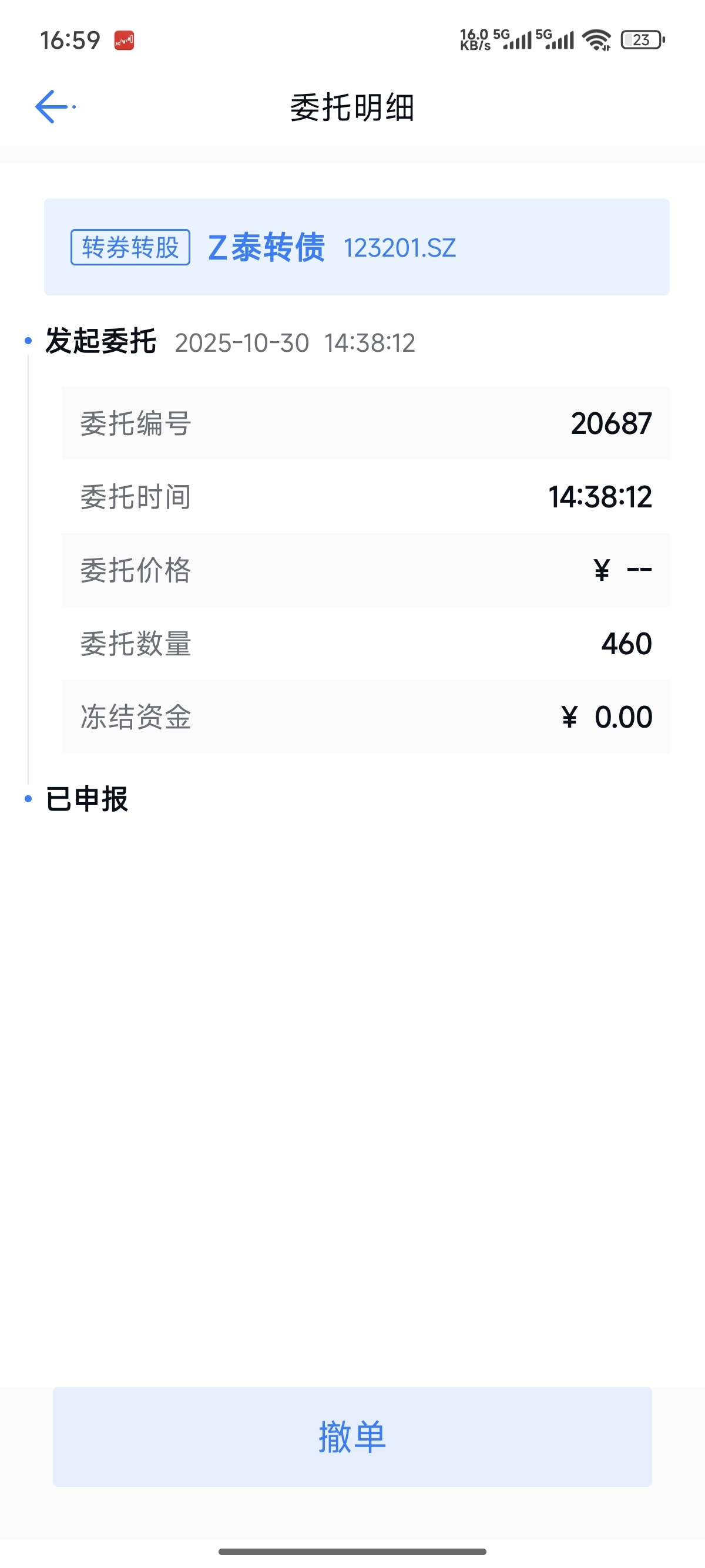Select the 委托数量 460 row
Image resolution: width=705 pixels, height=1568 pixels.
(x=365, y=644)
